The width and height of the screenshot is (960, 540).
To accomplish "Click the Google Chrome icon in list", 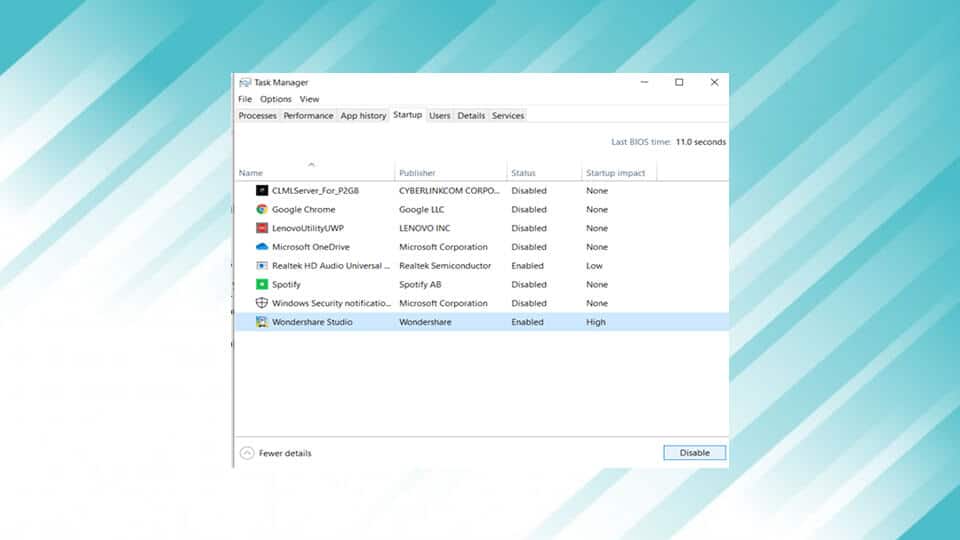I will (x=262, y=209).
